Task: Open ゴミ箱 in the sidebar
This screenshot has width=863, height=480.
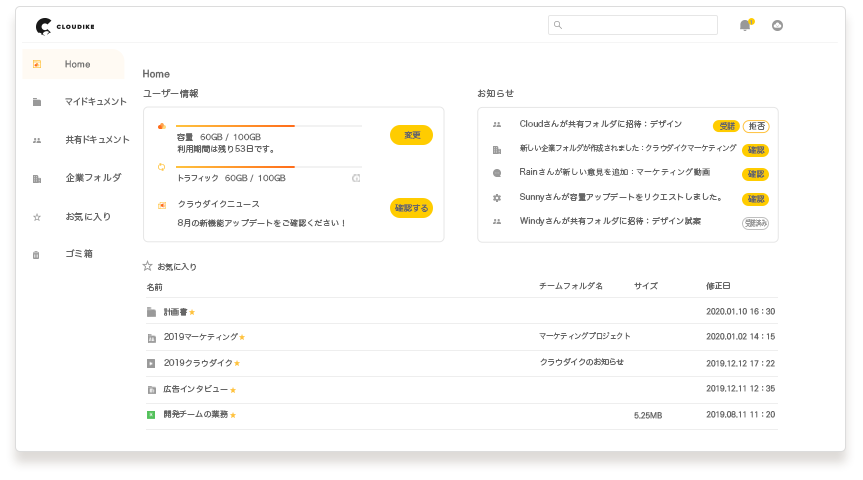Action: coord(79,254)
